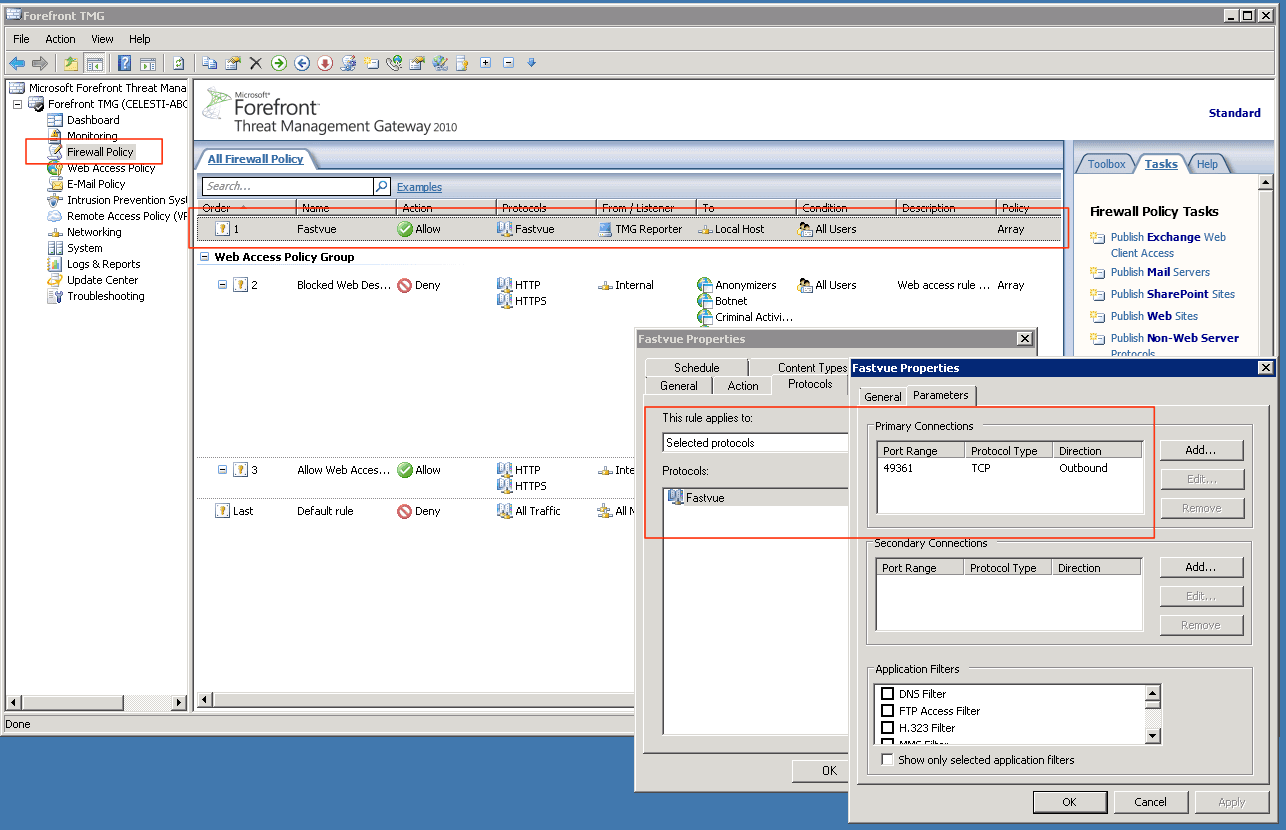
Task: Open E-Mail Policy node
Action: click(96, 184)
